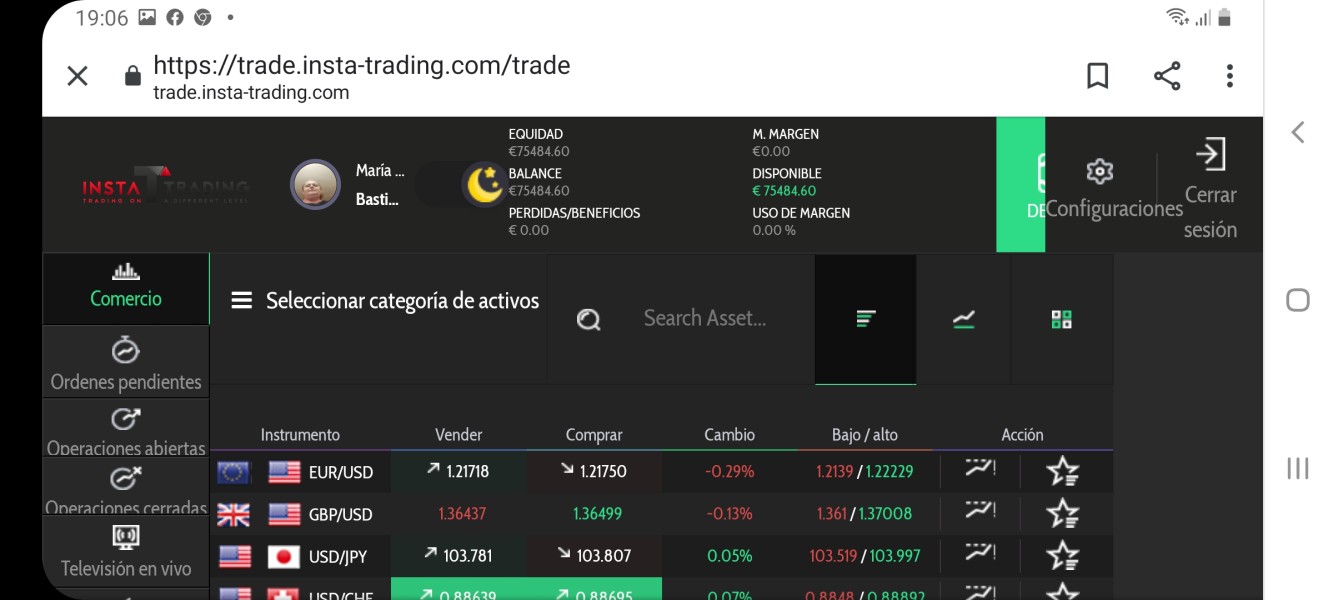Viewport: 1333px width, 600px height.
Task: Bookmark this page in the browser bar
Action: (x=1098, y=76)
